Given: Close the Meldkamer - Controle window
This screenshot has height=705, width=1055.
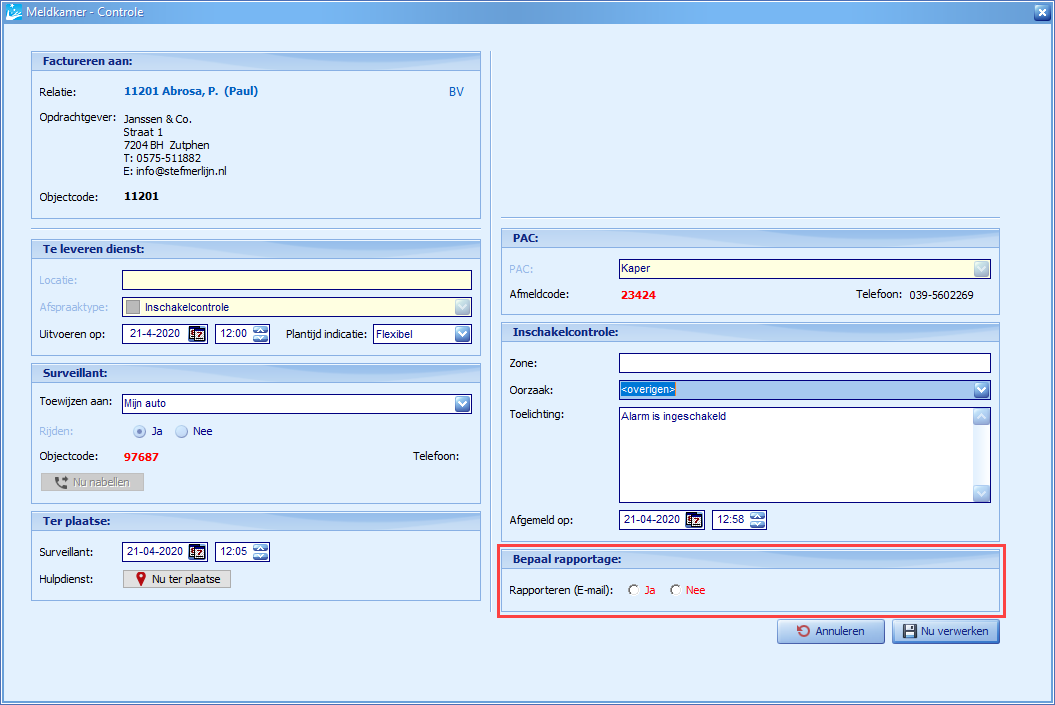Looking at the screenshot, I should tap(1042, 12).
